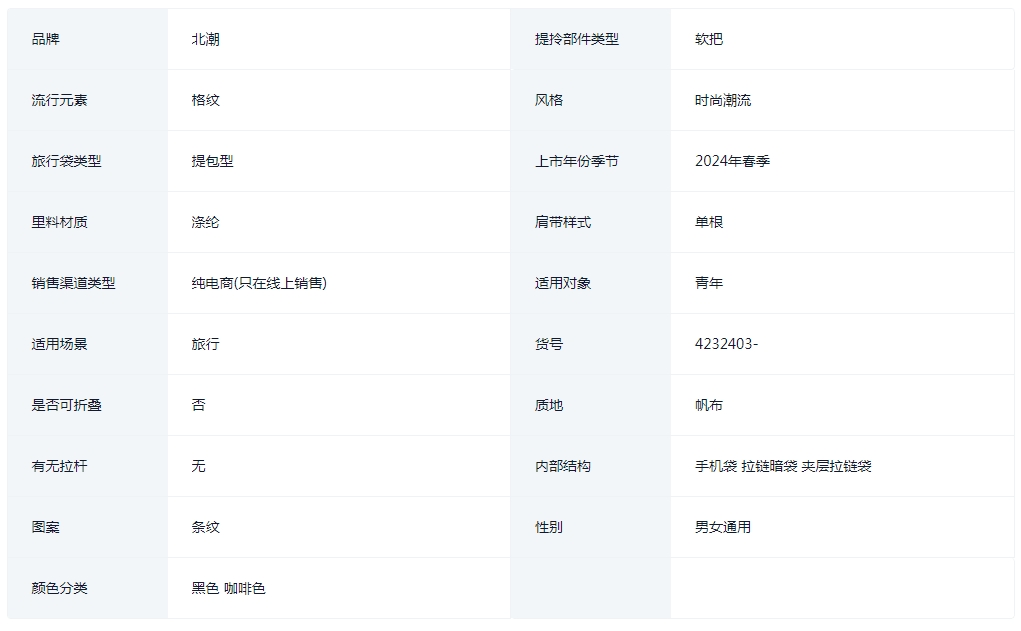
Task: Click the 时尚潮流 style value
Action: 723,100
